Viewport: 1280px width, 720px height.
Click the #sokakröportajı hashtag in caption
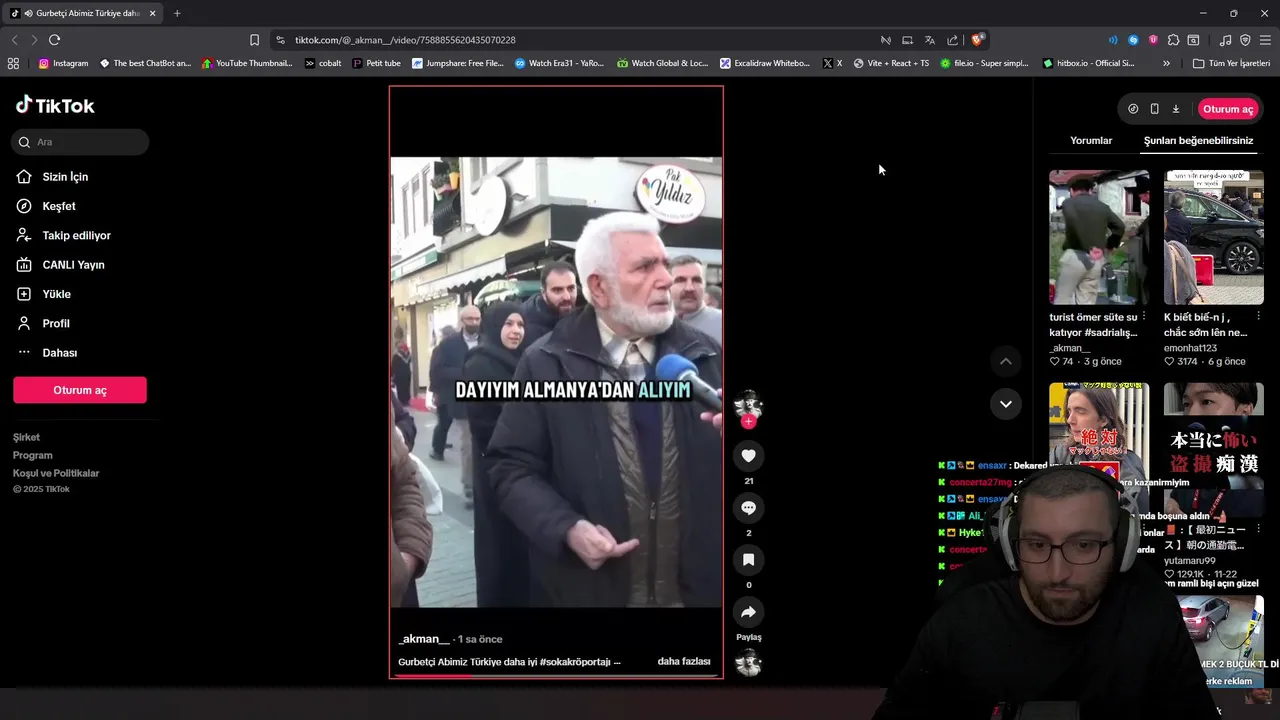575,662
